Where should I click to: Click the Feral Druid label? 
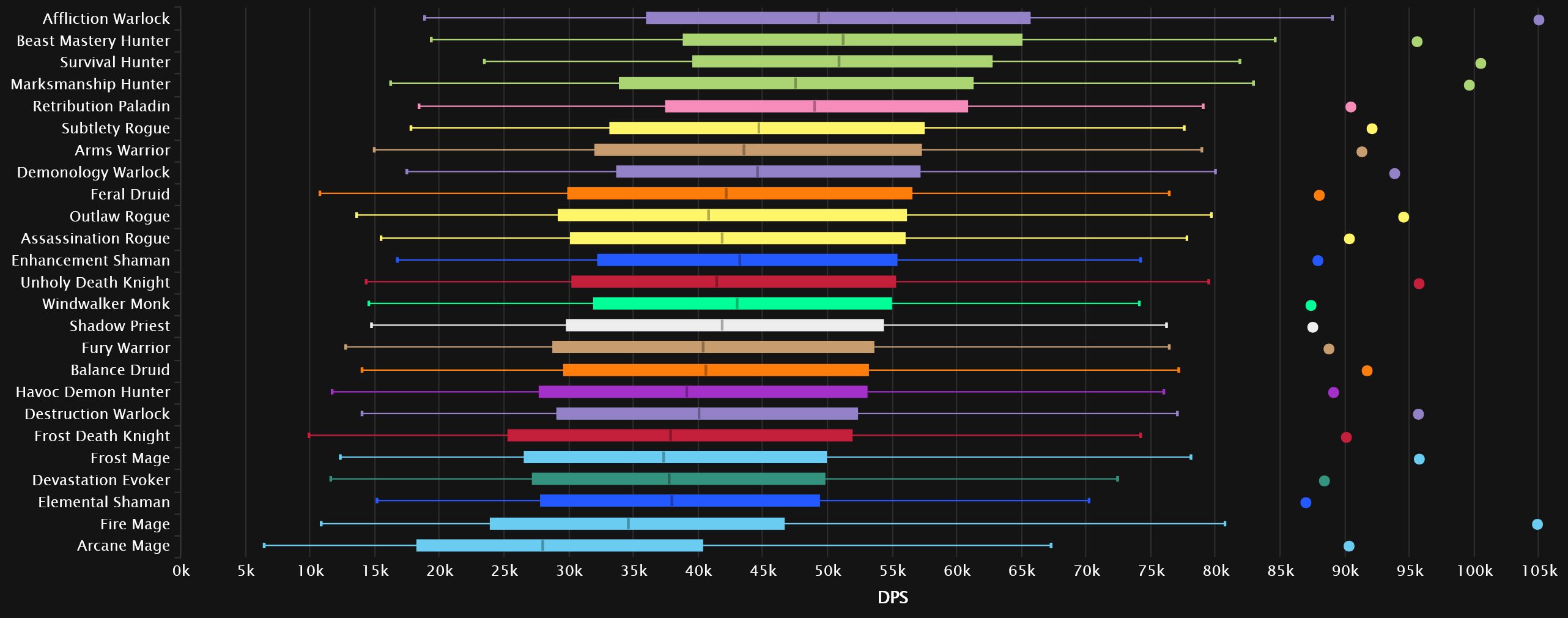point(130,195)
